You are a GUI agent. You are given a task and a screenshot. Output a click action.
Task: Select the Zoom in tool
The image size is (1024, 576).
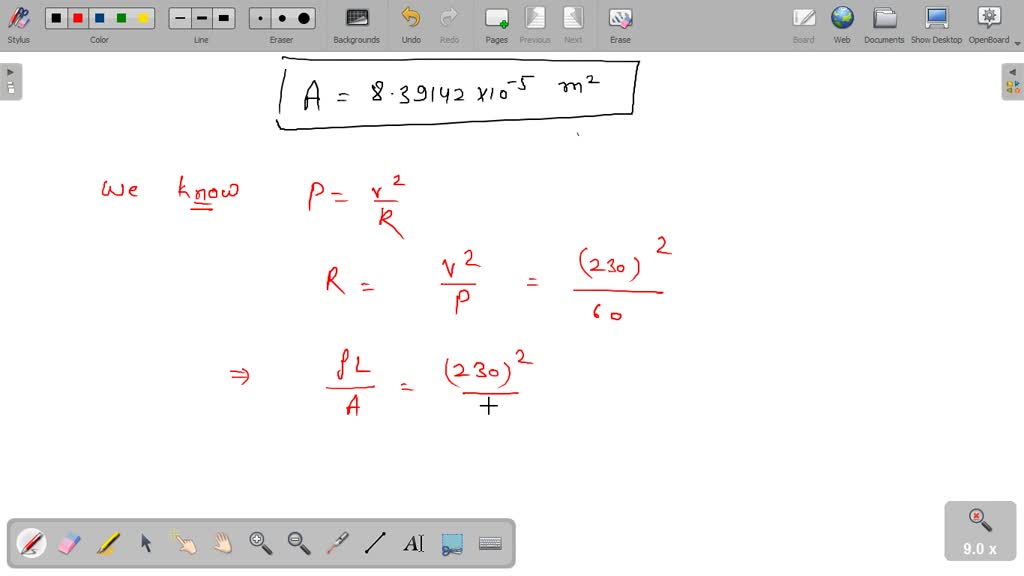261,543
